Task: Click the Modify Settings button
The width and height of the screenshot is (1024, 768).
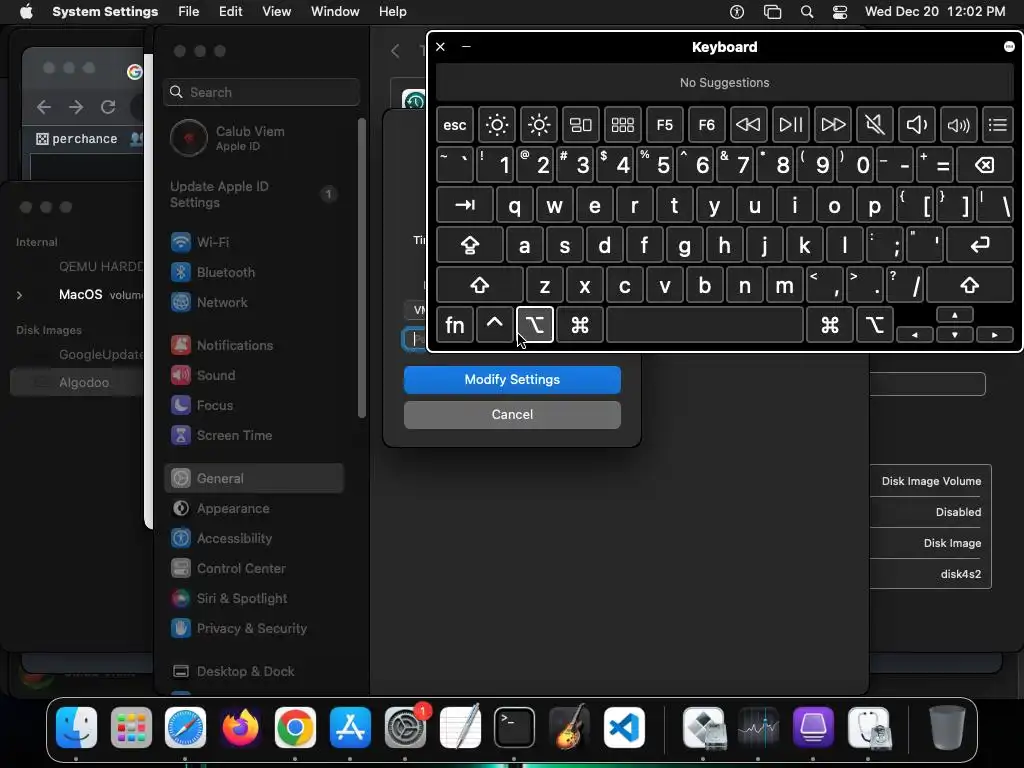Action: [512, 379]
